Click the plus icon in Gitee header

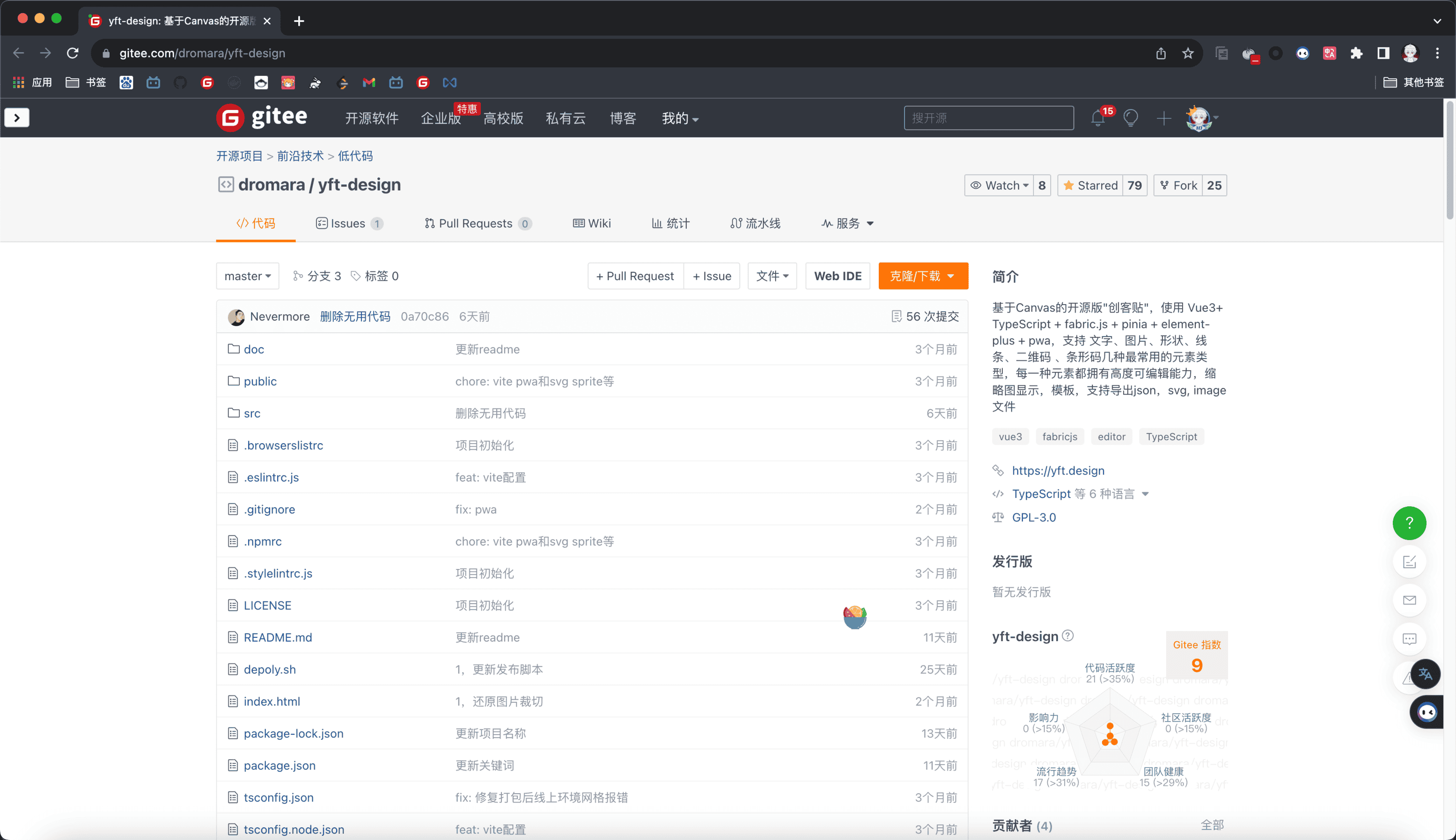click(x=1163, y=118)
